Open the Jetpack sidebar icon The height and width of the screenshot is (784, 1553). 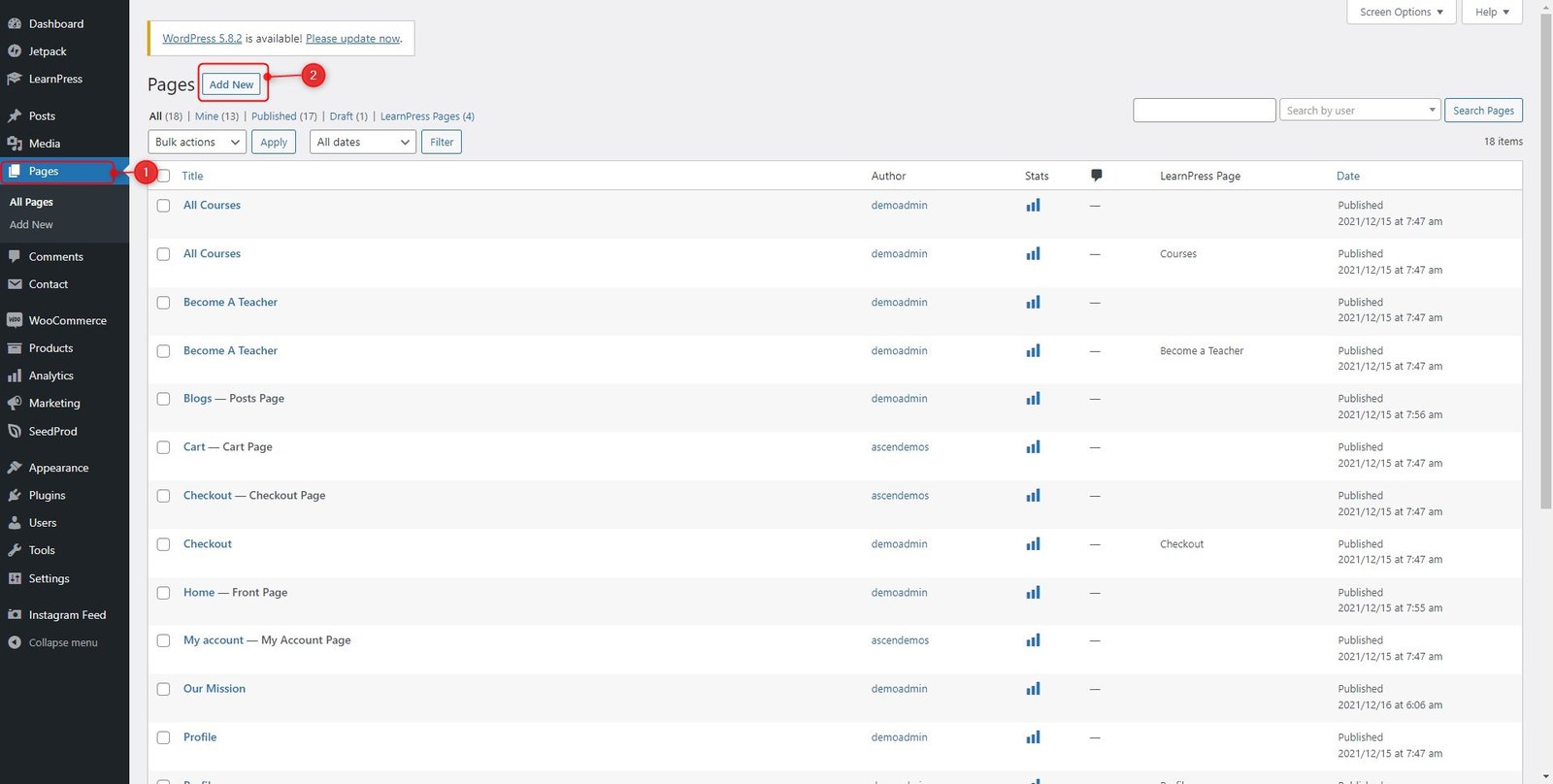(15, 51)
